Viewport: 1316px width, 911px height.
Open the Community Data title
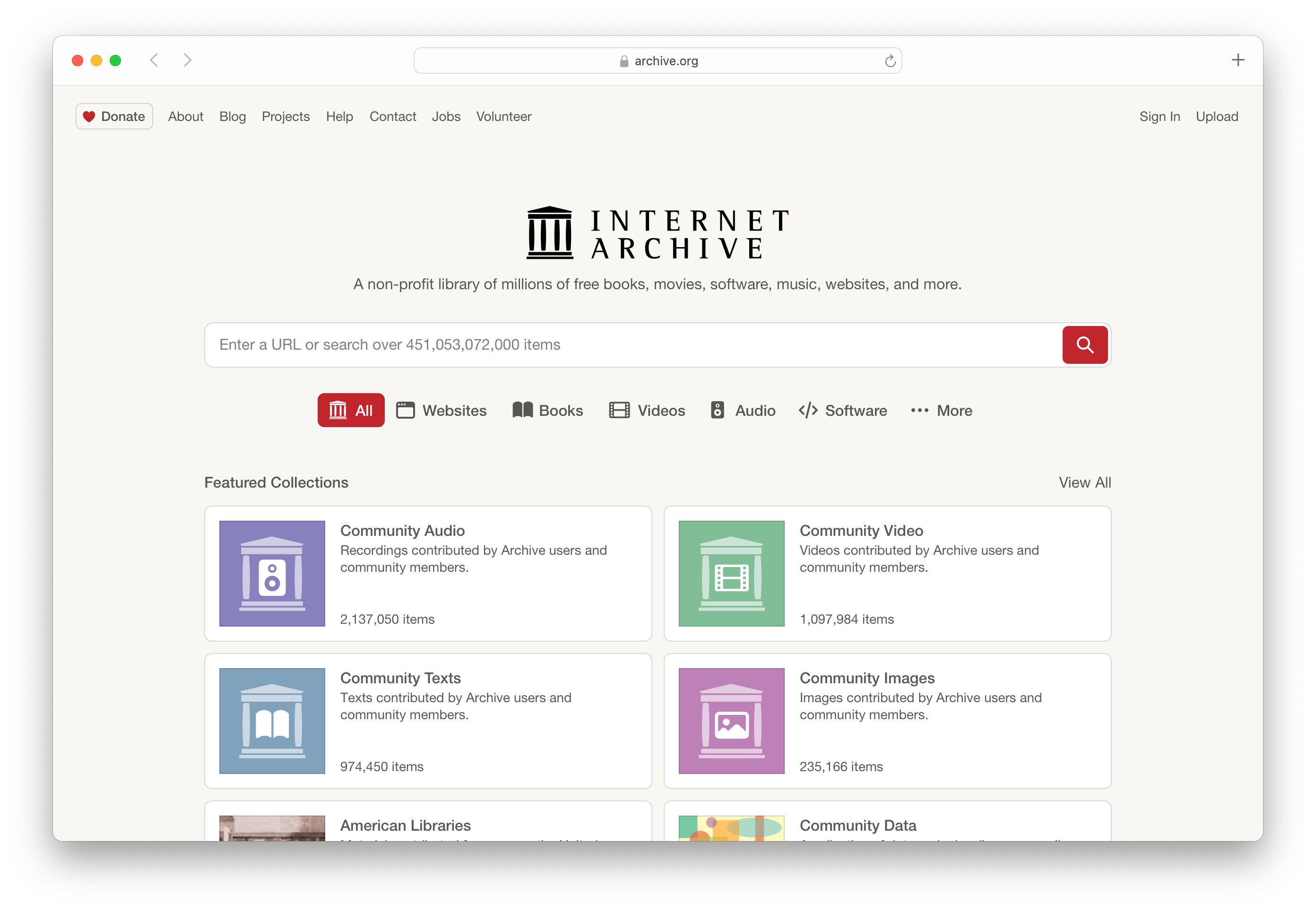(x=857, y=825)
